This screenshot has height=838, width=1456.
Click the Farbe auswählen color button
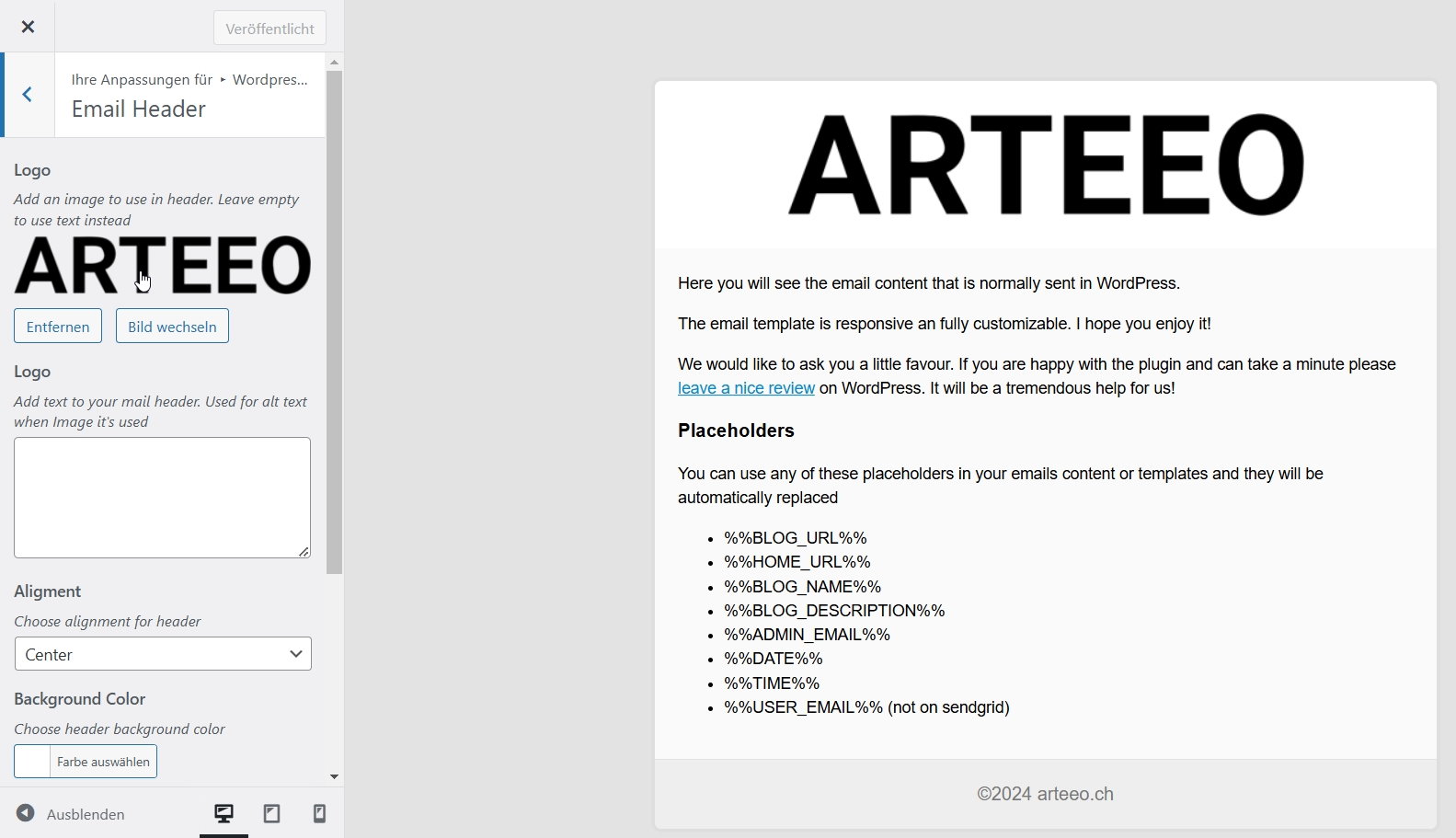click(x=103, y=762)
